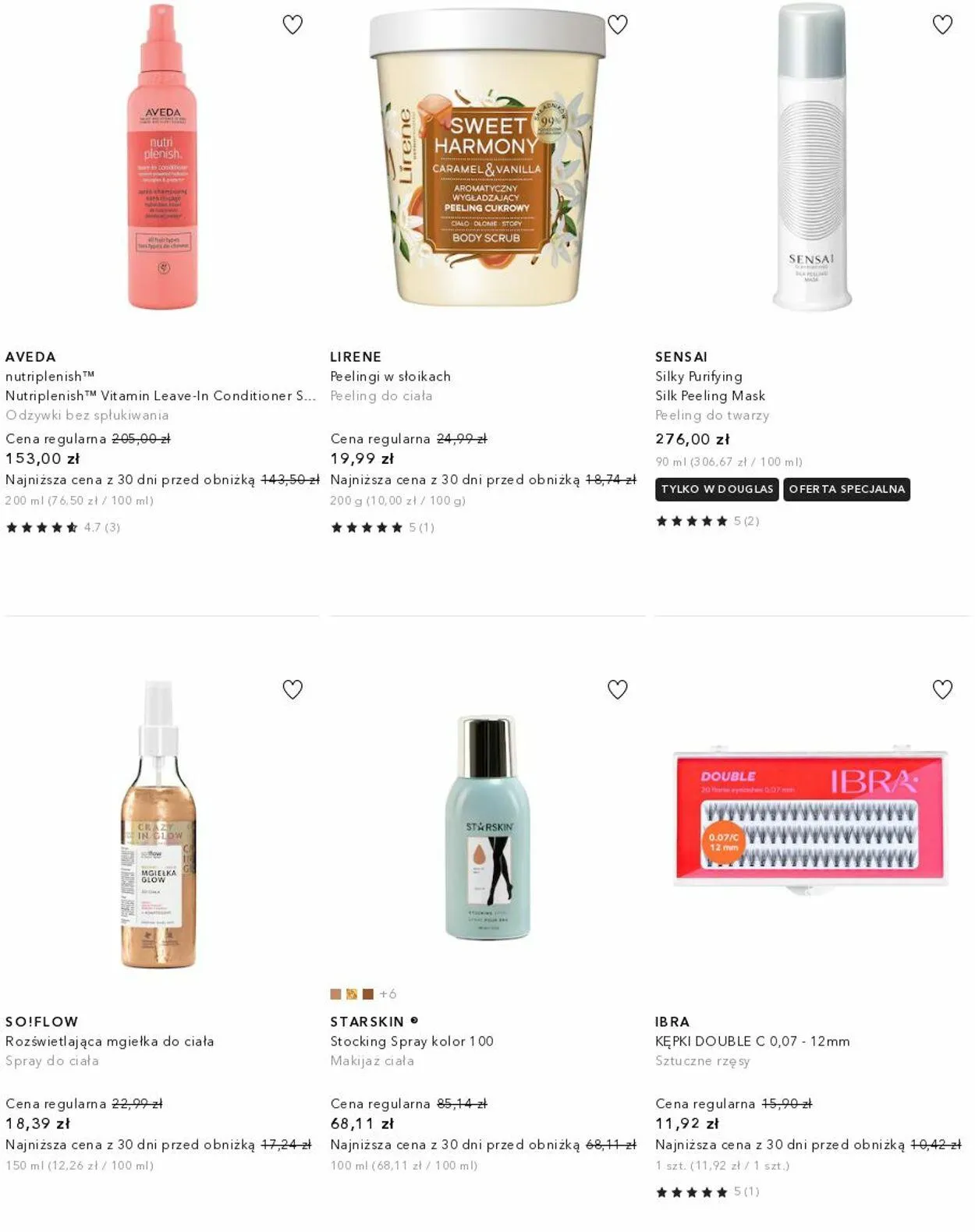Save So!Flow glow mist with heart icon

click(x=292, y=689)
